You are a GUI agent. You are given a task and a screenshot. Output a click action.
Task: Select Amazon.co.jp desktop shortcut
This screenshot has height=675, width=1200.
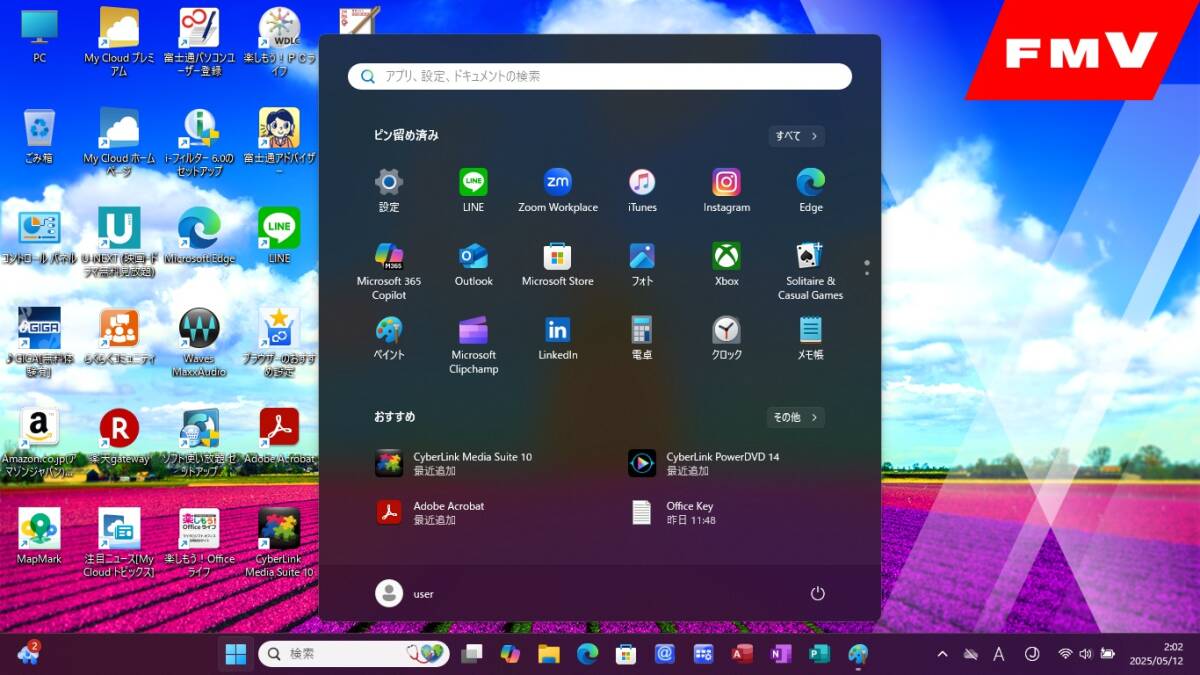[x=39, y=443]
